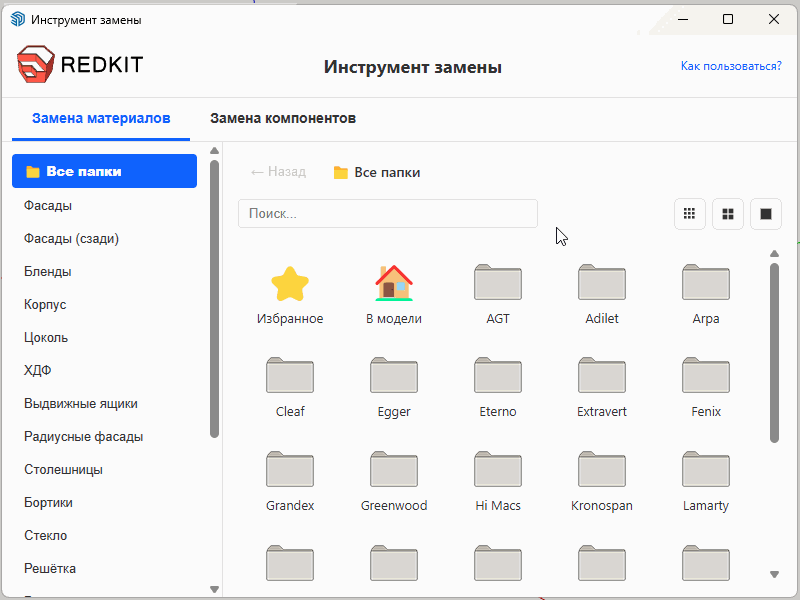Open the Greenwood folder

click(x=394, y=483)
